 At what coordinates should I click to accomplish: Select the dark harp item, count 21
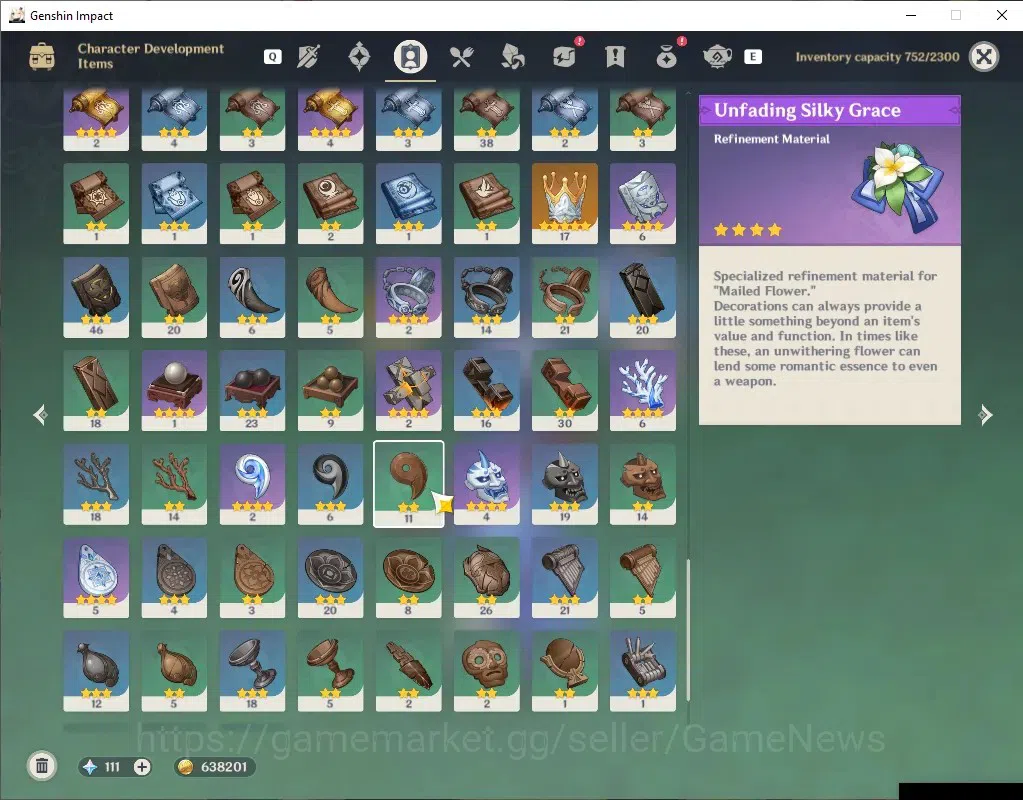click(x=565, y=577)
